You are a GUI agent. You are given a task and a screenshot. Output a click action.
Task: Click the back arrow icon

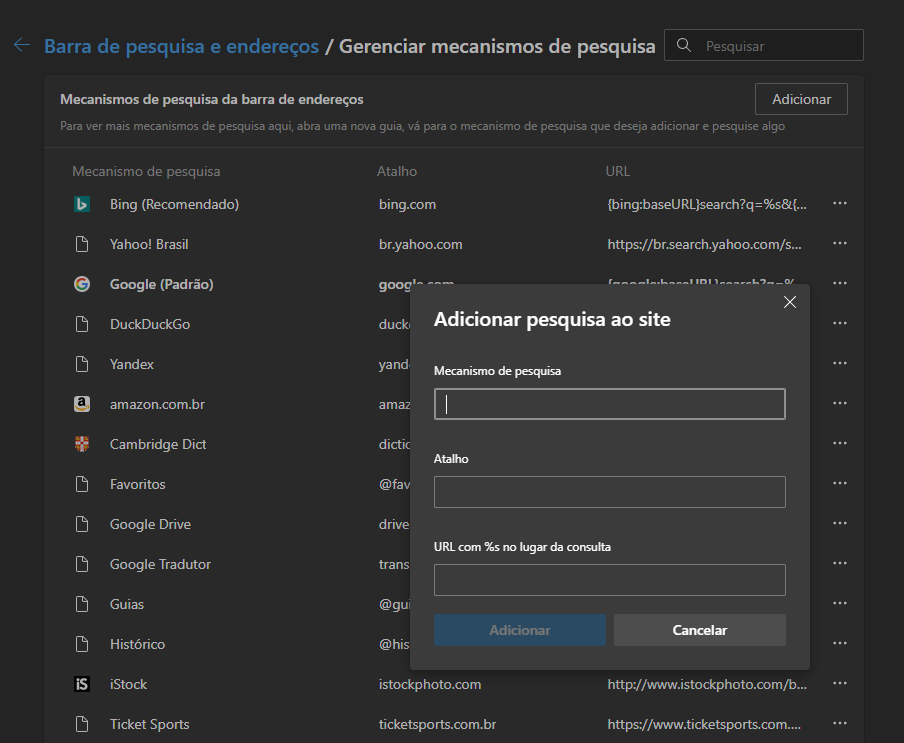pos(22,45)
